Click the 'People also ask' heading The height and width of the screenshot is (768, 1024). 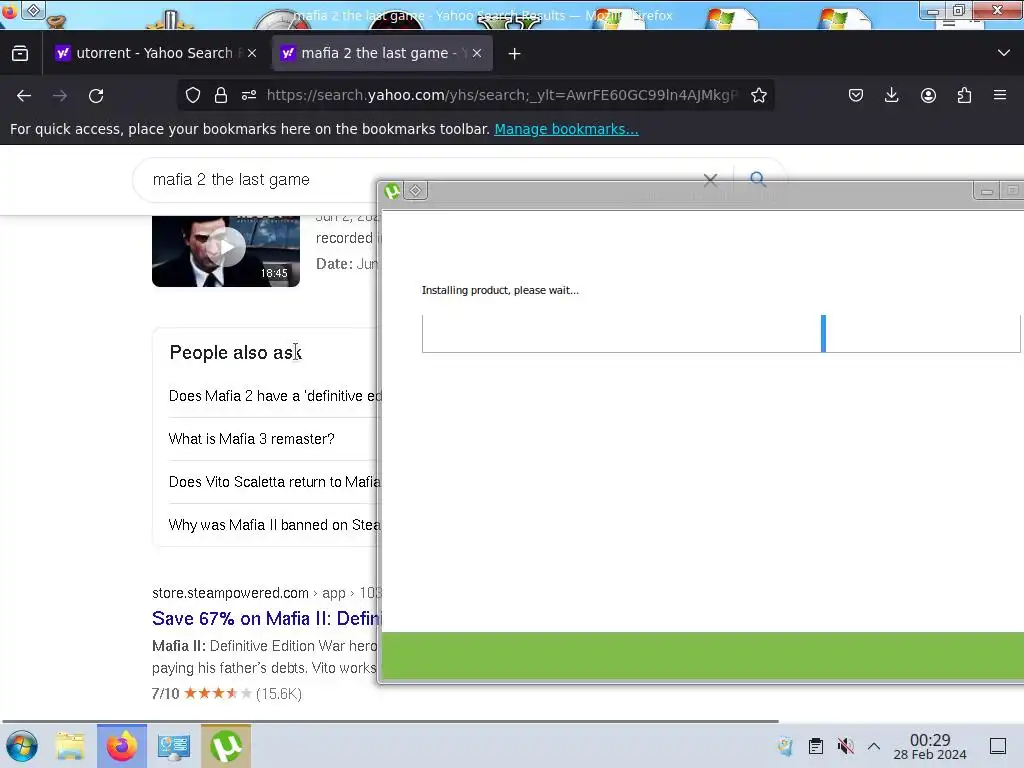[235, 353]
